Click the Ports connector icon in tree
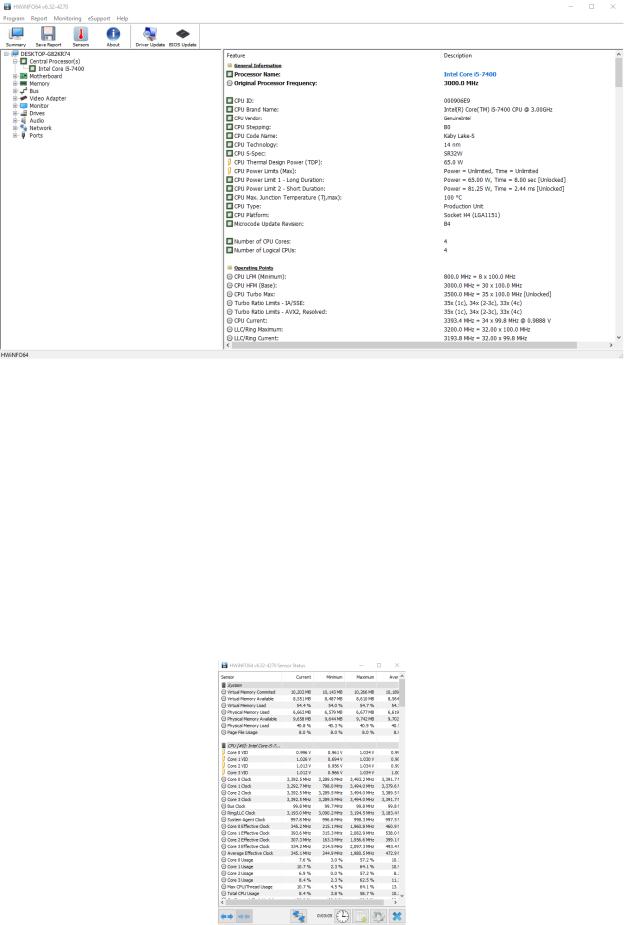624x925 pixels. (x=24, y=135)
